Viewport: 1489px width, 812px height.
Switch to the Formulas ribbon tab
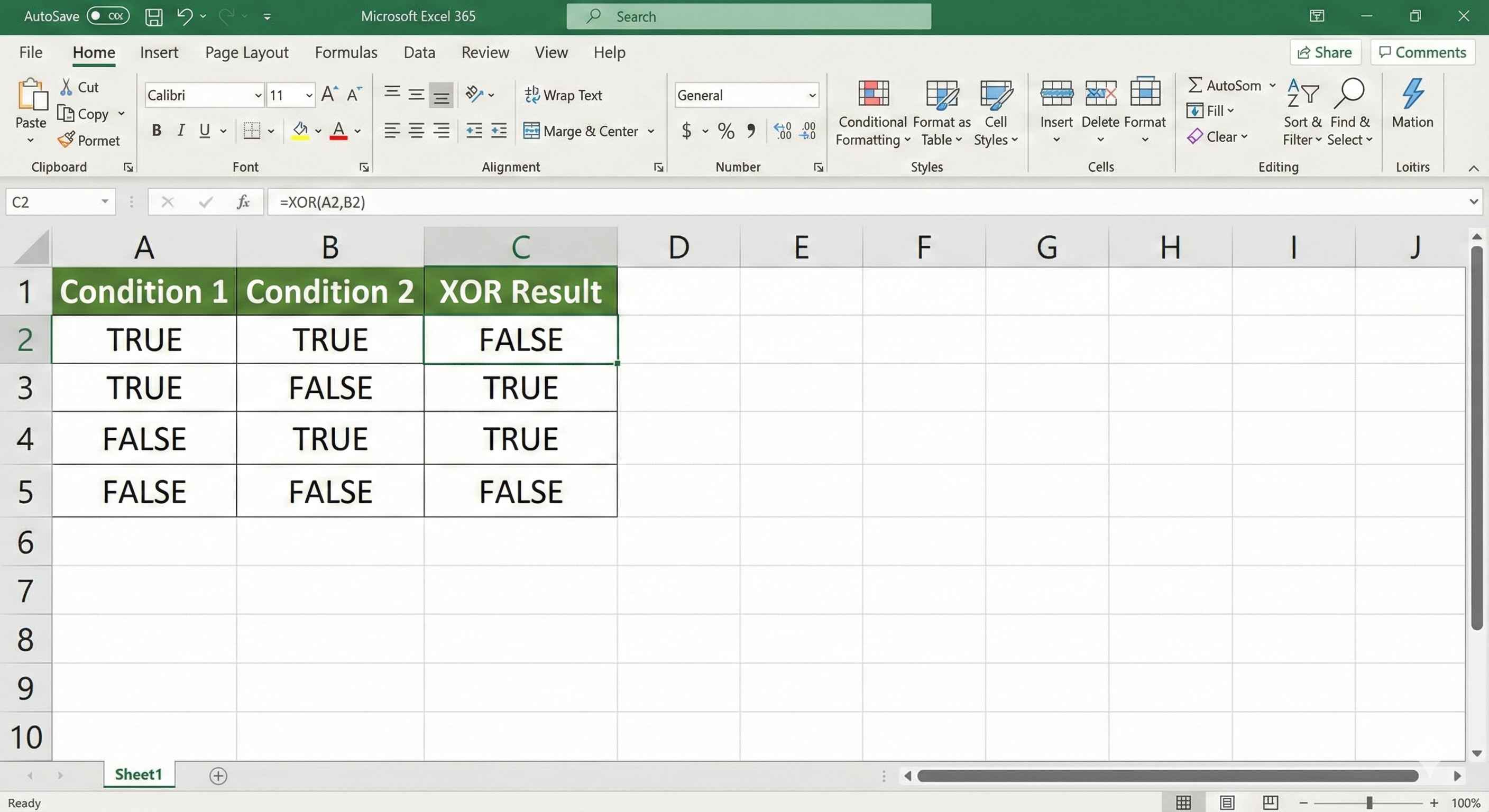345,52
